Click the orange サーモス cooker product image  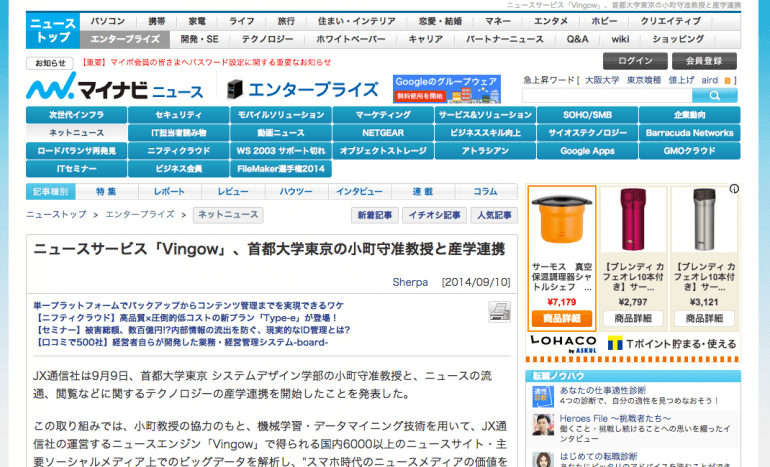[x=562, y=220]
